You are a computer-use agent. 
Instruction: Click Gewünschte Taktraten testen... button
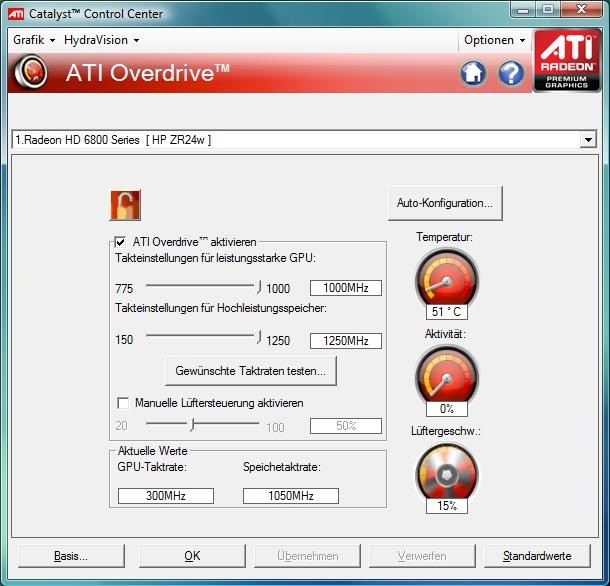(x=251, y=371)
